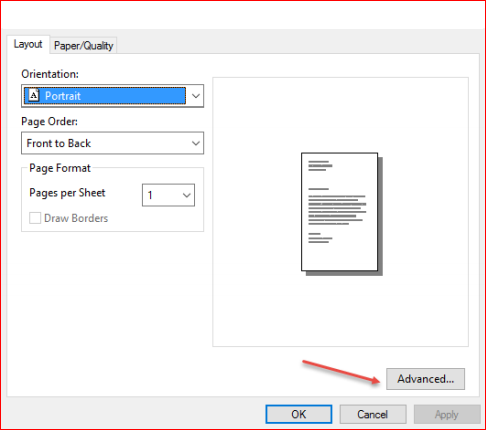Switch to the Paper/Quality tab

click(x=84, y=45)
